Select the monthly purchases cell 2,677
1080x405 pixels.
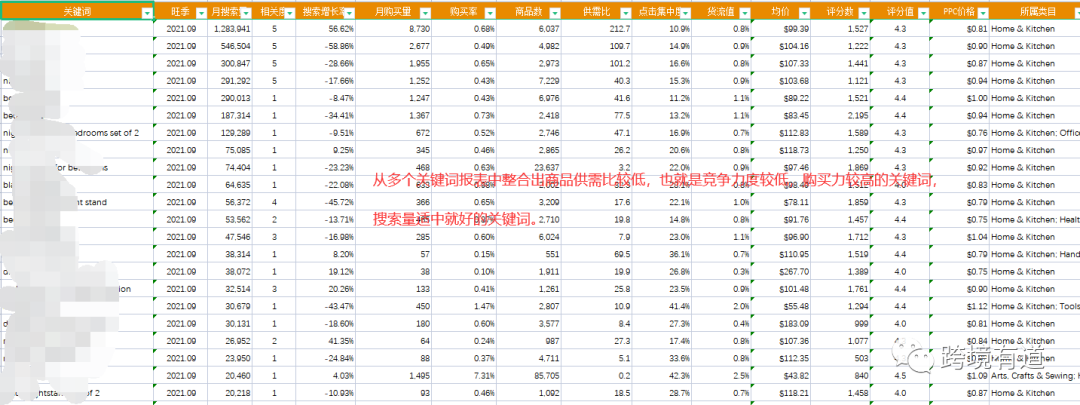tap(394, 46)
